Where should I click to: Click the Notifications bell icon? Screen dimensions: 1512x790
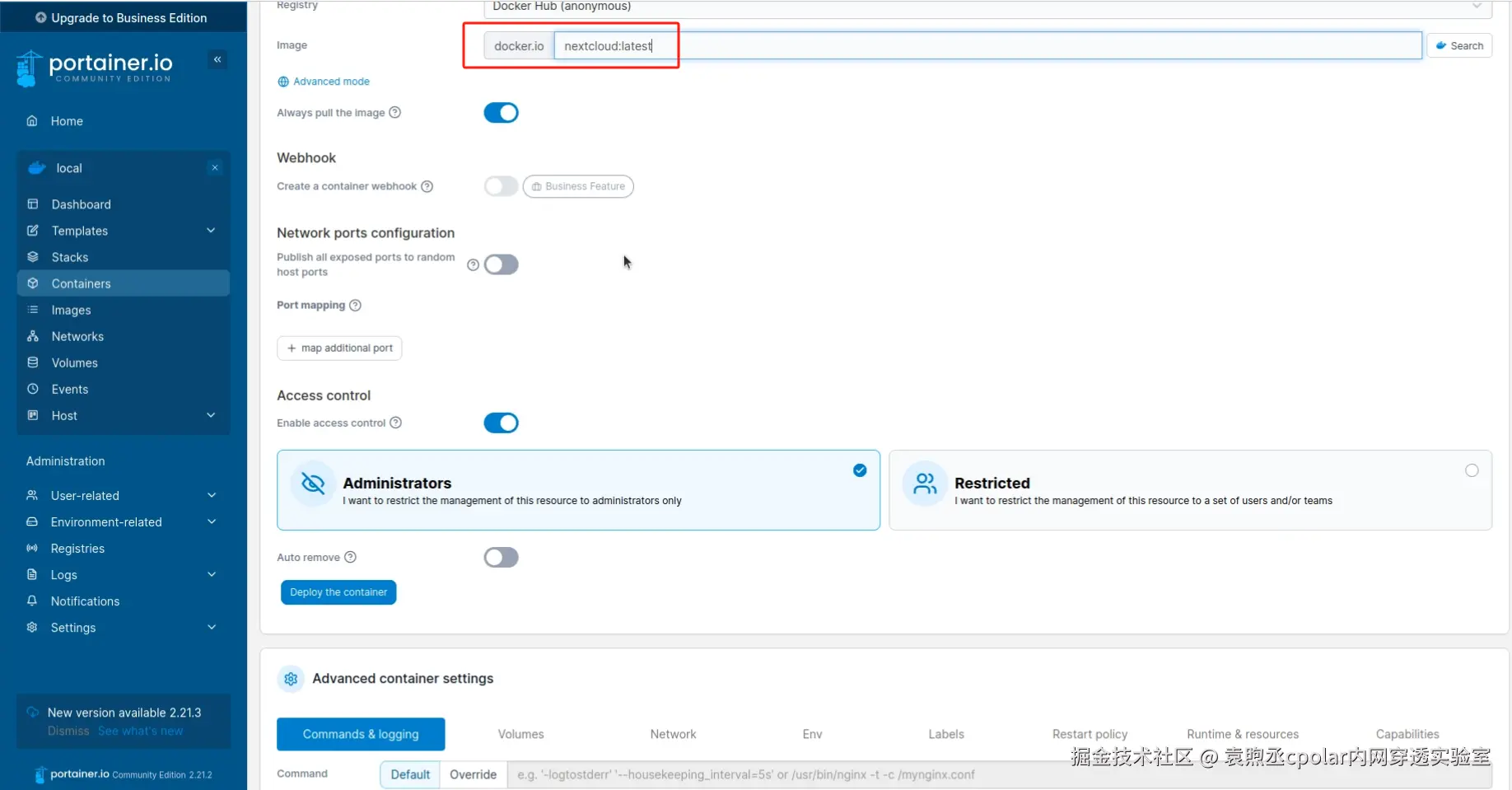32,601
